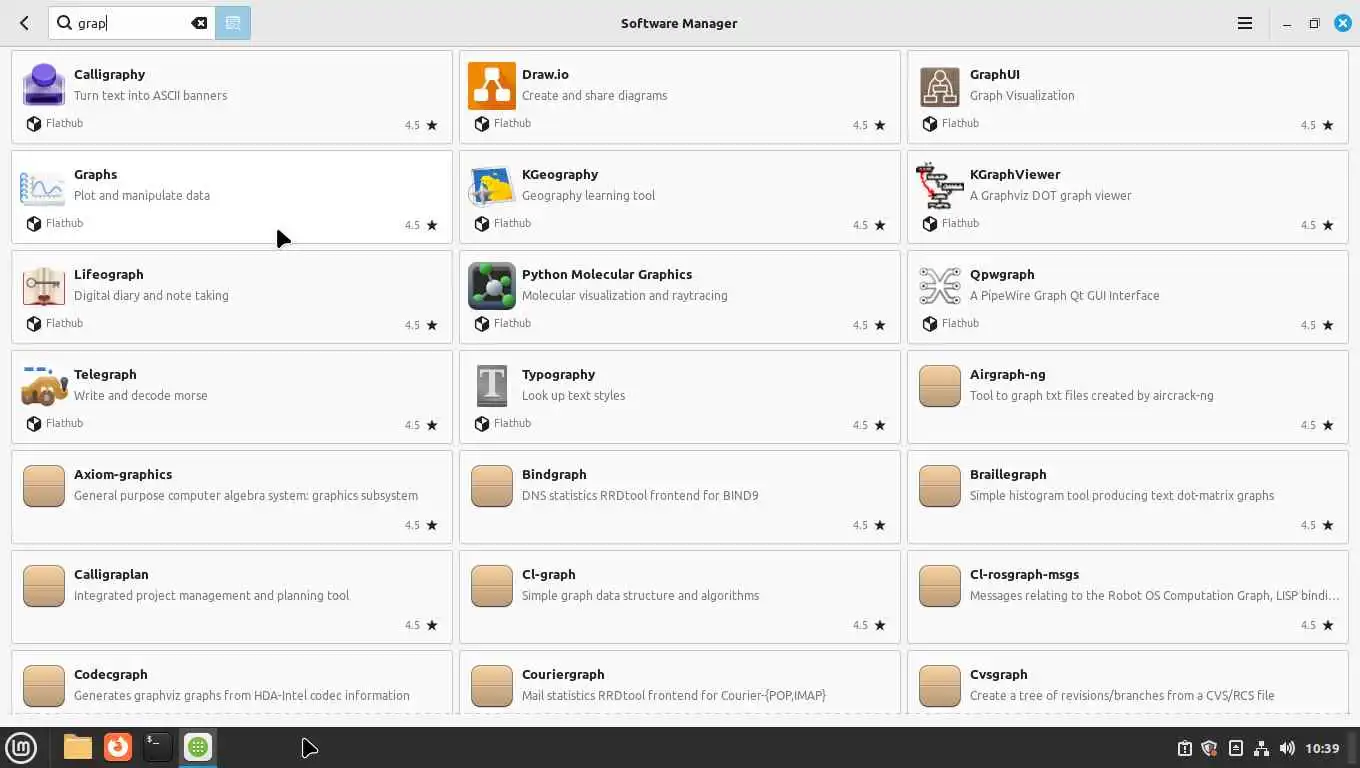Click 'A Graphviz DOT graph viewer' text
The height and width of the screenshot is (768, 1360).
click(x=1050, y=196)
